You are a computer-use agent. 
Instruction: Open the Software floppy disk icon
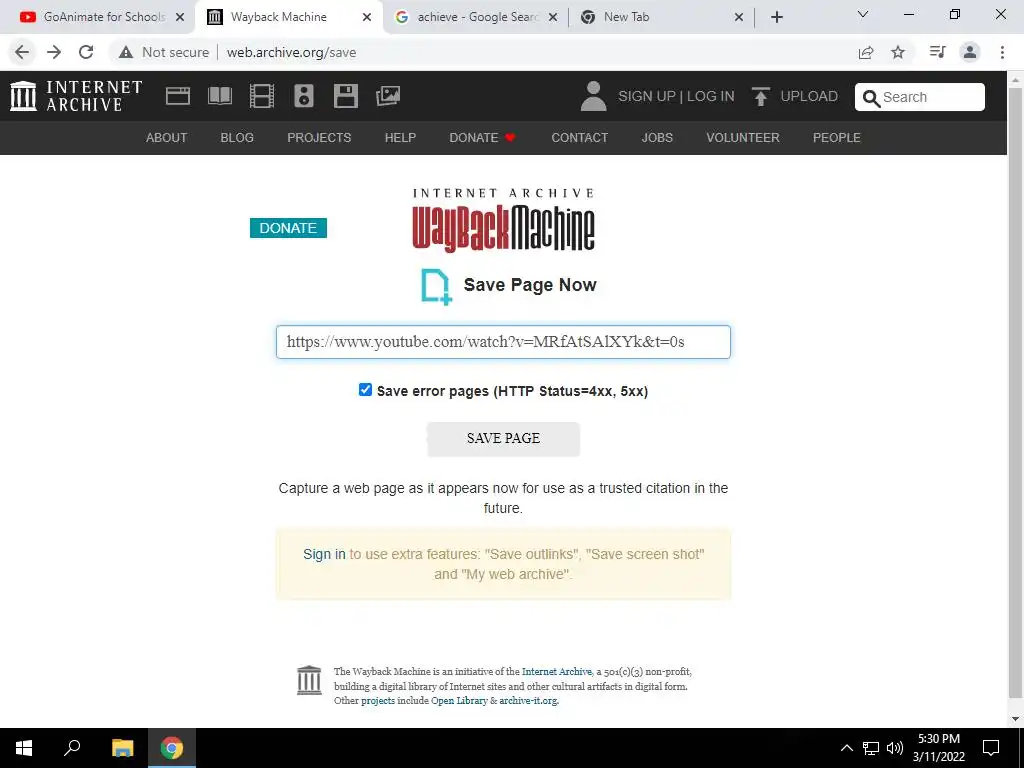pyautogui.click(x=345, y=96)
